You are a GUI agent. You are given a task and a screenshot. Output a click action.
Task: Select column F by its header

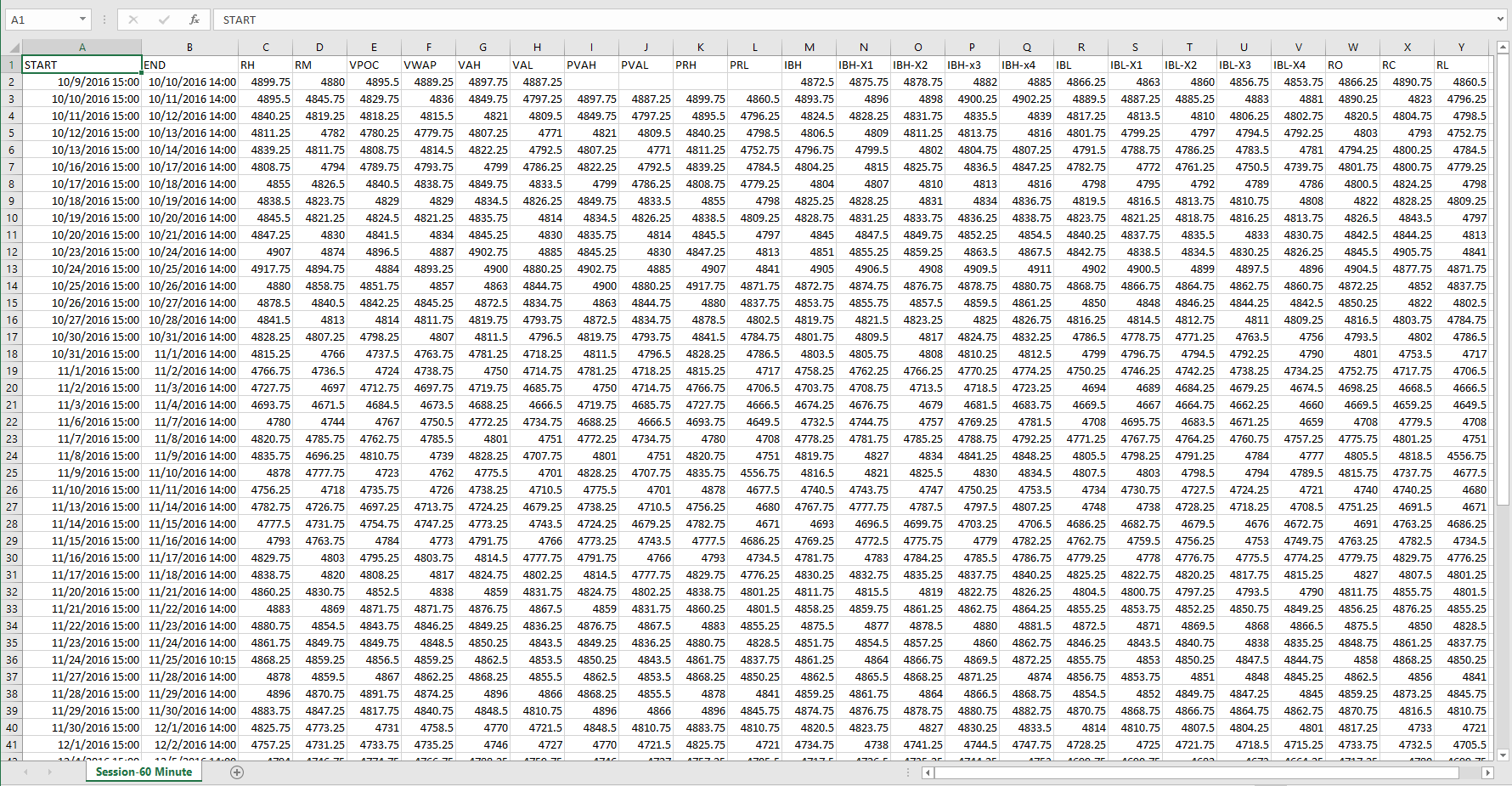click(428, 48)
